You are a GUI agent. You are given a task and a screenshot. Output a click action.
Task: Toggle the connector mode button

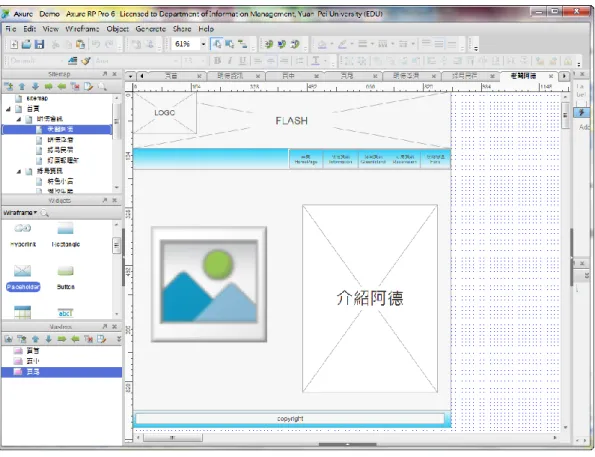(x=242, y=44)
